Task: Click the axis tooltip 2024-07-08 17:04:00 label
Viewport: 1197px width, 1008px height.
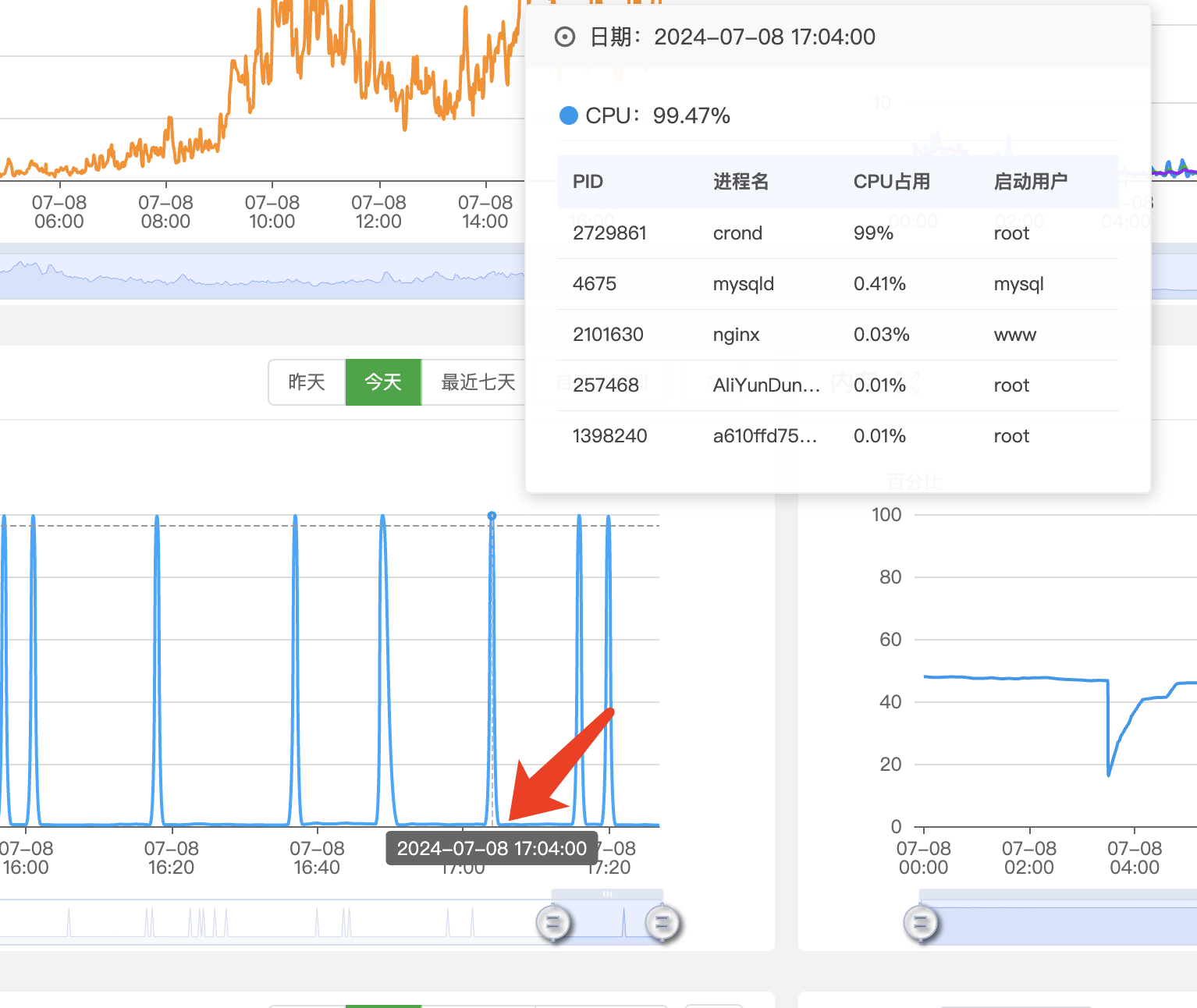Action: pos(492,849)
